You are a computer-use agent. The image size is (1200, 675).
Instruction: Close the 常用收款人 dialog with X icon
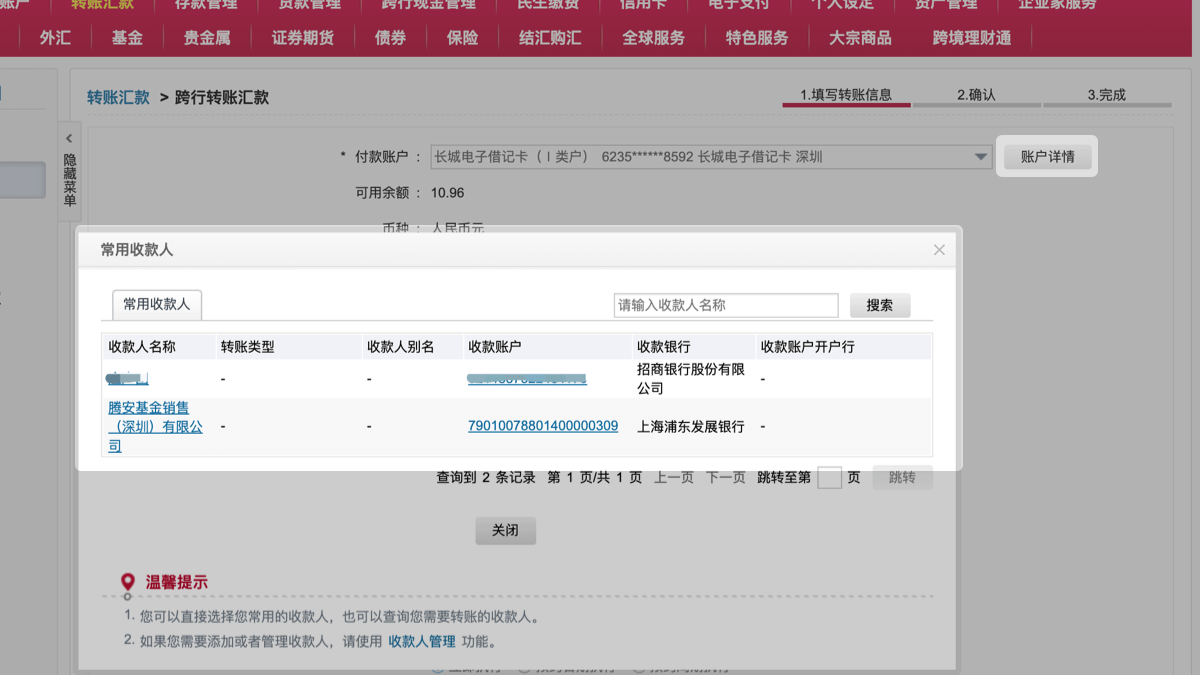point(939,250)
